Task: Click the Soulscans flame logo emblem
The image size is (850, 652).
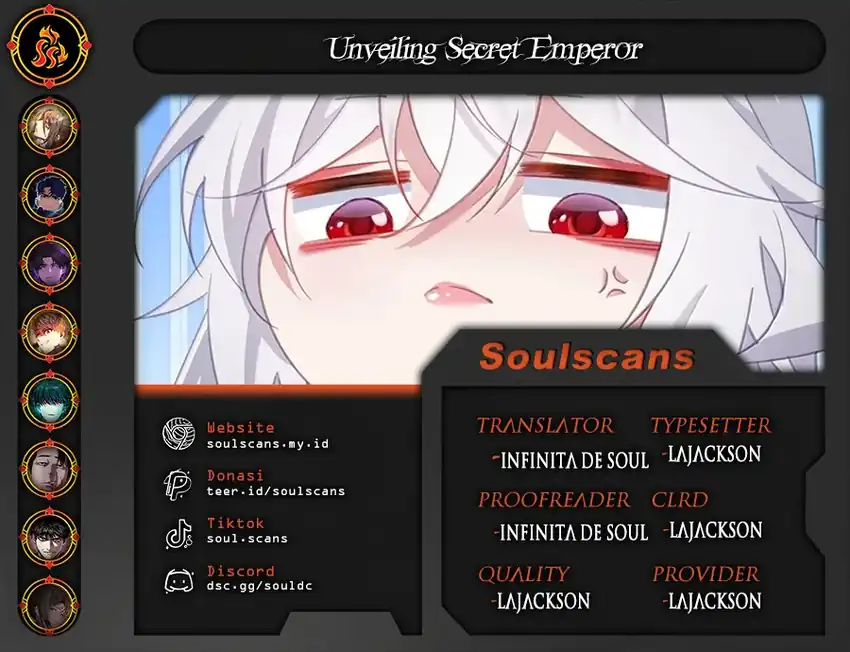Action: point(49,47)
